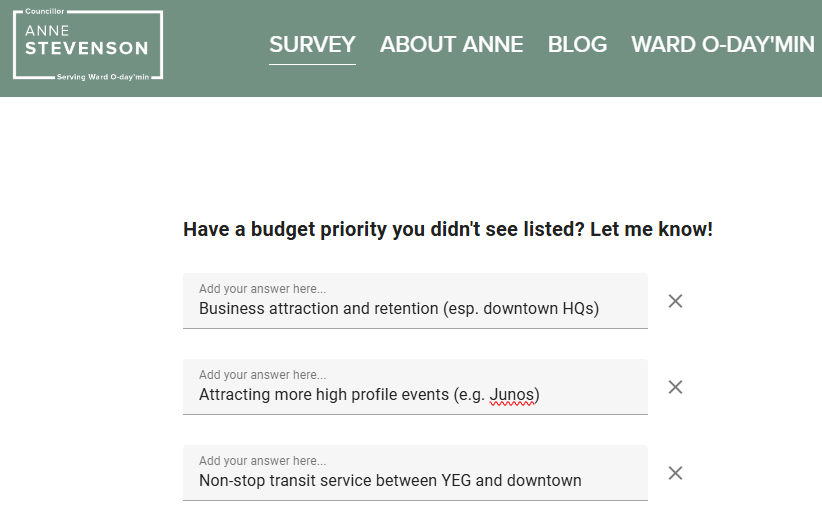Click the misspelled word Junos

[x=511, y=395]
